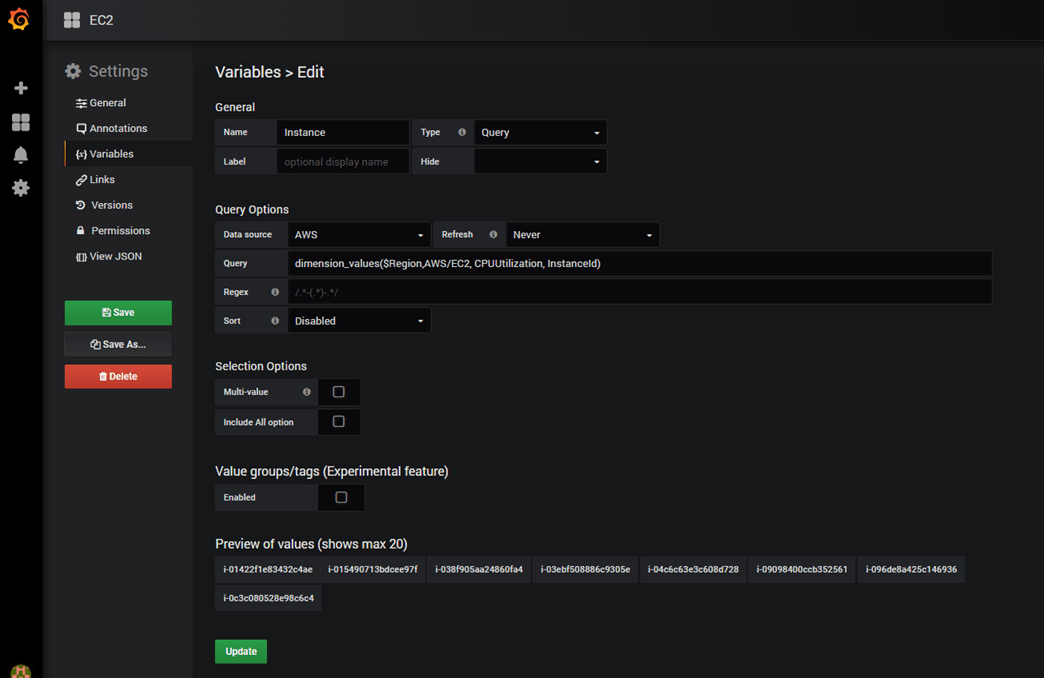Open the Alerting bell icon
Screen dimensions: 1044x678
[20, 155]
